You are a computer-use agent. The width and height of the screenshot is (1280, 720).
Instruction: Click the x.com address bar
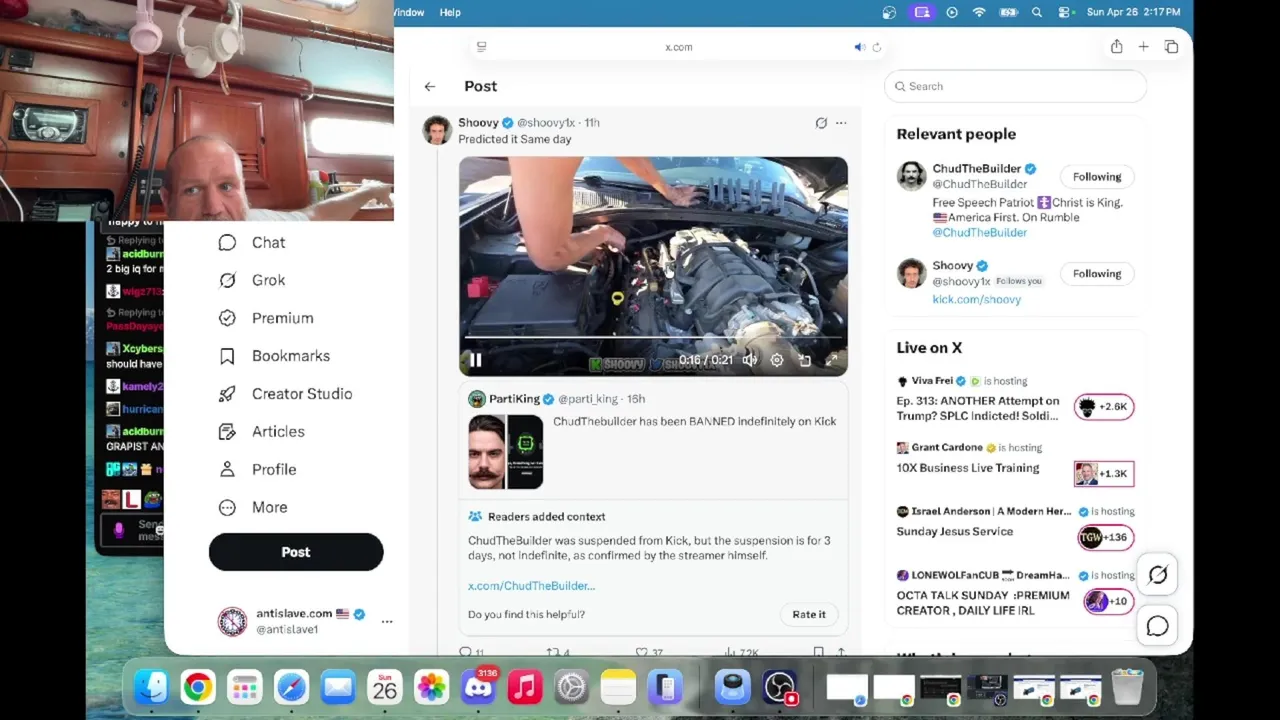(678, 47)
